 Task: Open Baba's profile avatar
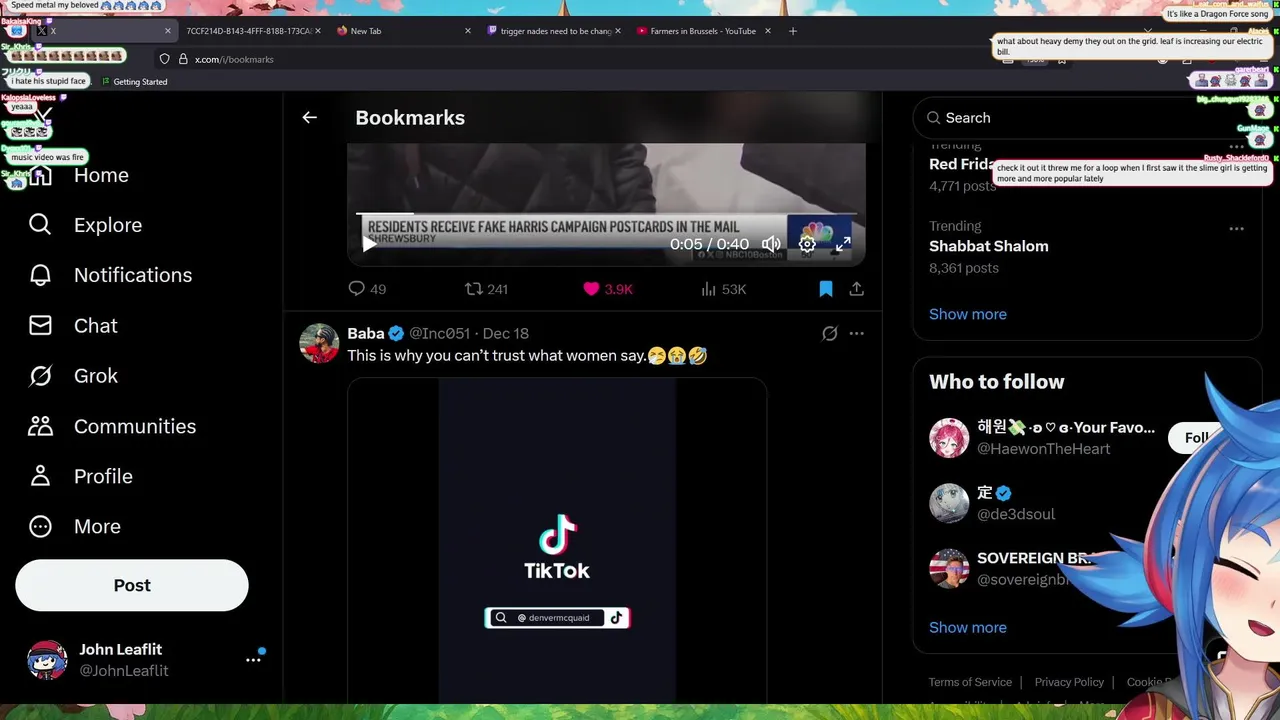pyautogui.click(x=319, y=343)
